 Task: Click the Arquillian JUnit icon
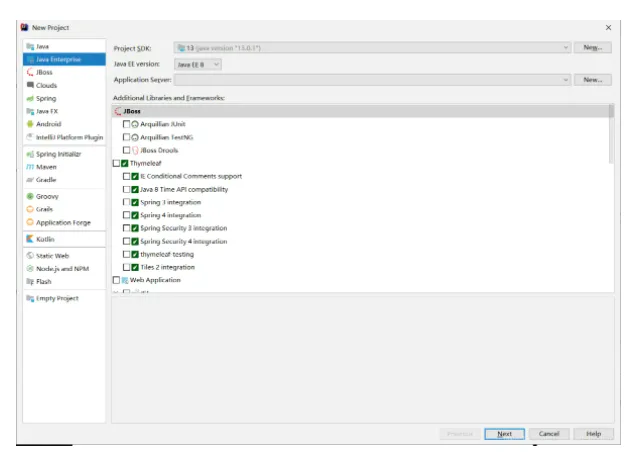click(x=135, y=124)
